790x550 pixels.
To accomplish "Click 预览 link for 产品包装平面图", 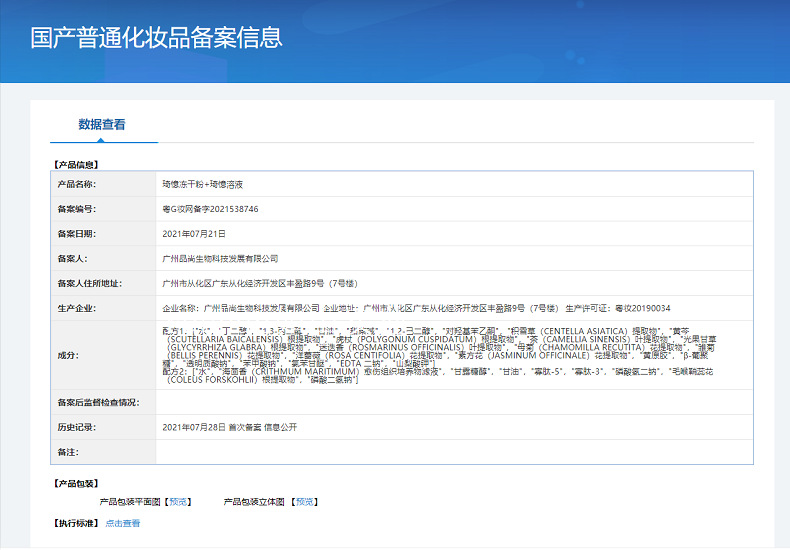I will click(178, 502).
